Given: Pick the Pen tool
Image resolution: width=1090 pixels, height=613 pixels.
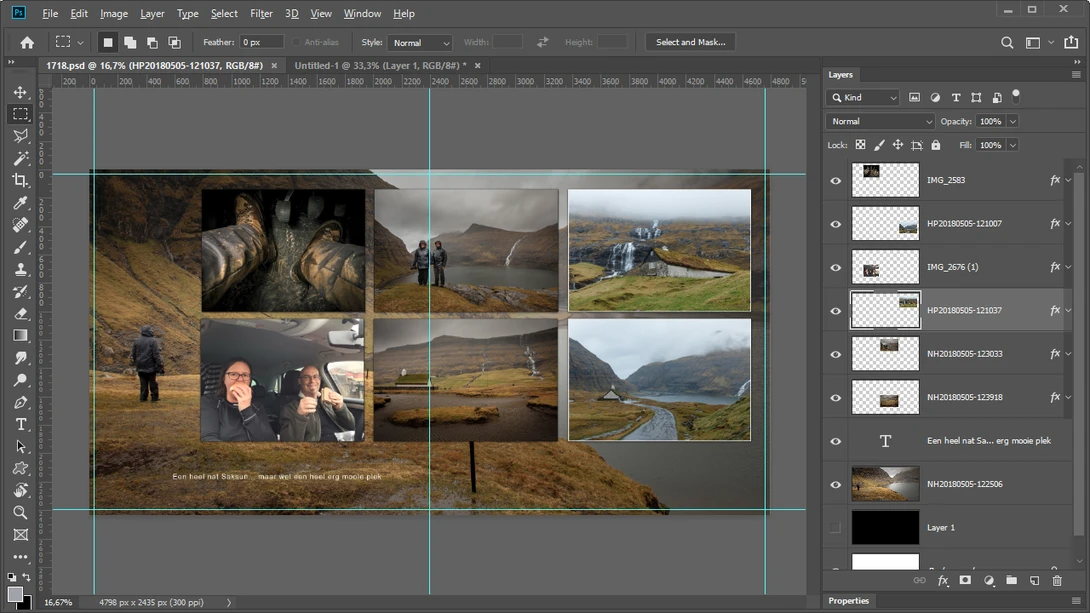Looking at the screenshot, I should [x=20, y=402].
